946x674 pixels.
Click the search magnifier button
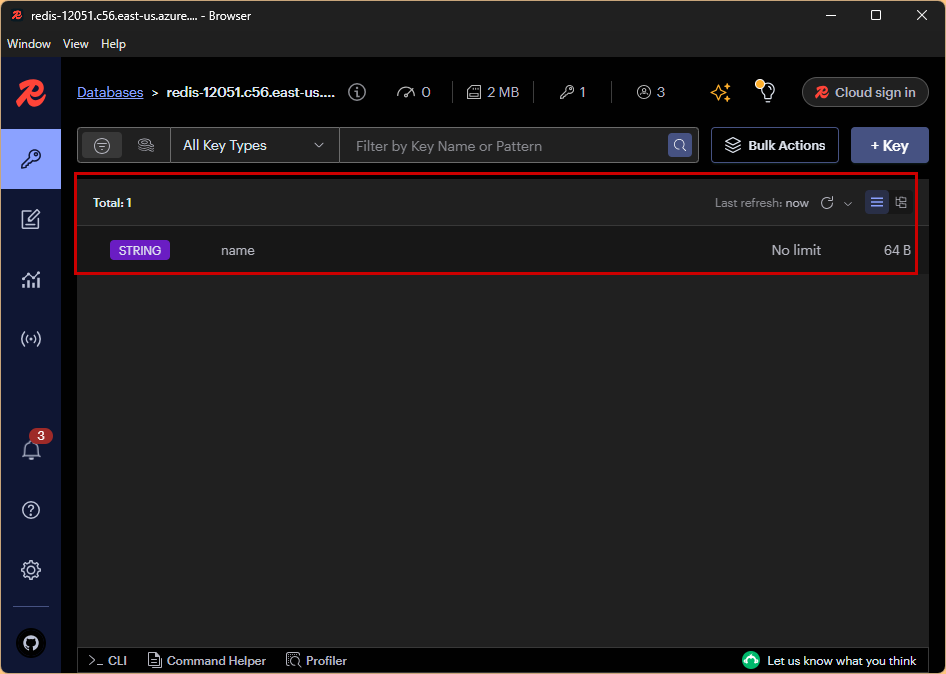680,145
